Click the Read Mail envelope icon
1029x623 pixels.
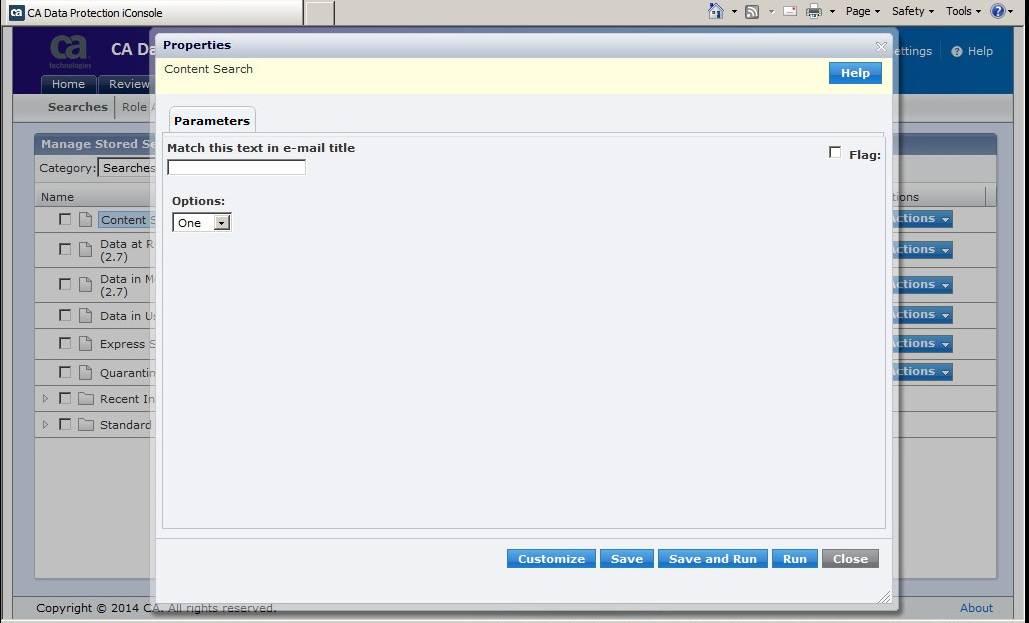tap(790, 11)
